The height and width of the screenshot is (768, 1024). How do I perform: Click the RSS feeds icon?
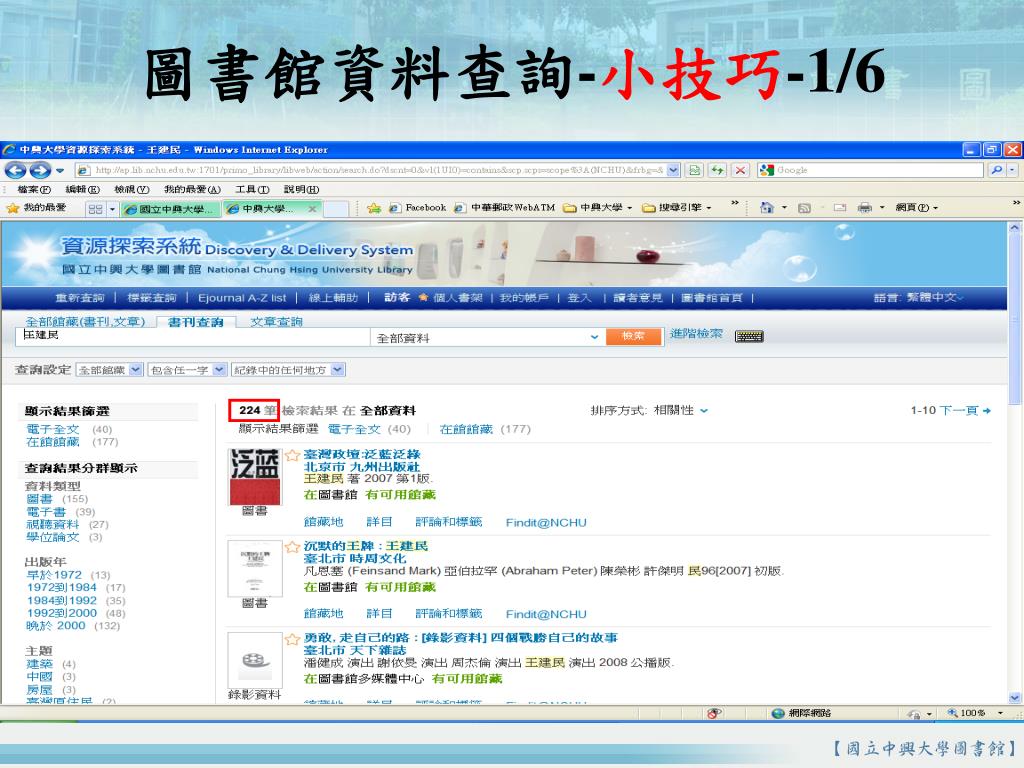tap(805, 208)
